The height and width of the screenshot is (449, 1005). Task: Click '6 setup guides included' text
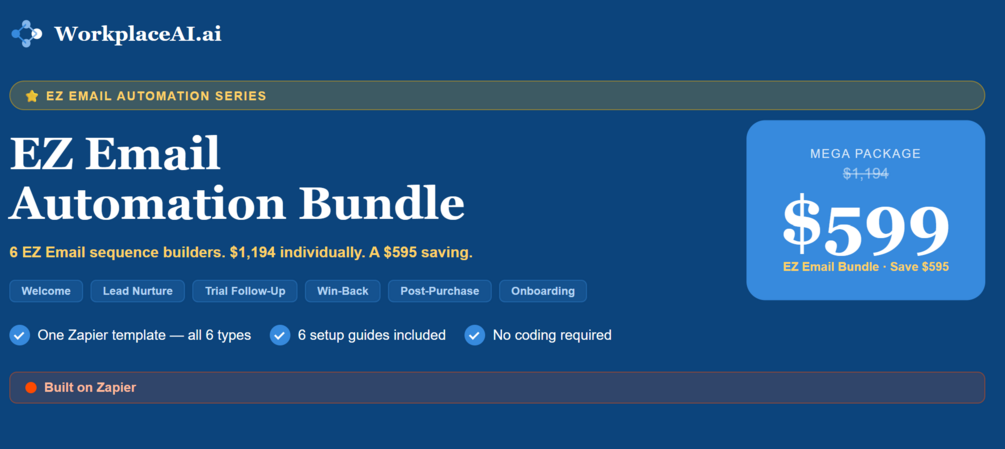[x=372, y=335]
